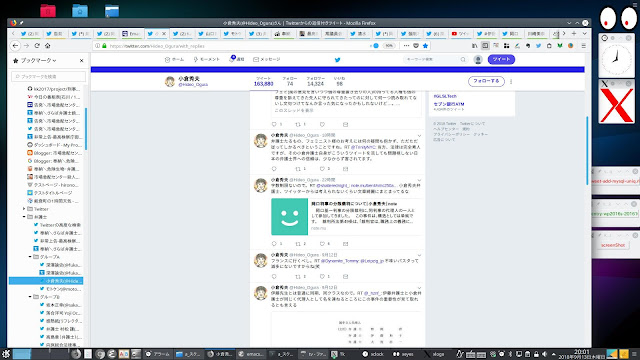Go to the Firefox home page
This screenshot has width=640, height=360.
(x=48, y=46)
